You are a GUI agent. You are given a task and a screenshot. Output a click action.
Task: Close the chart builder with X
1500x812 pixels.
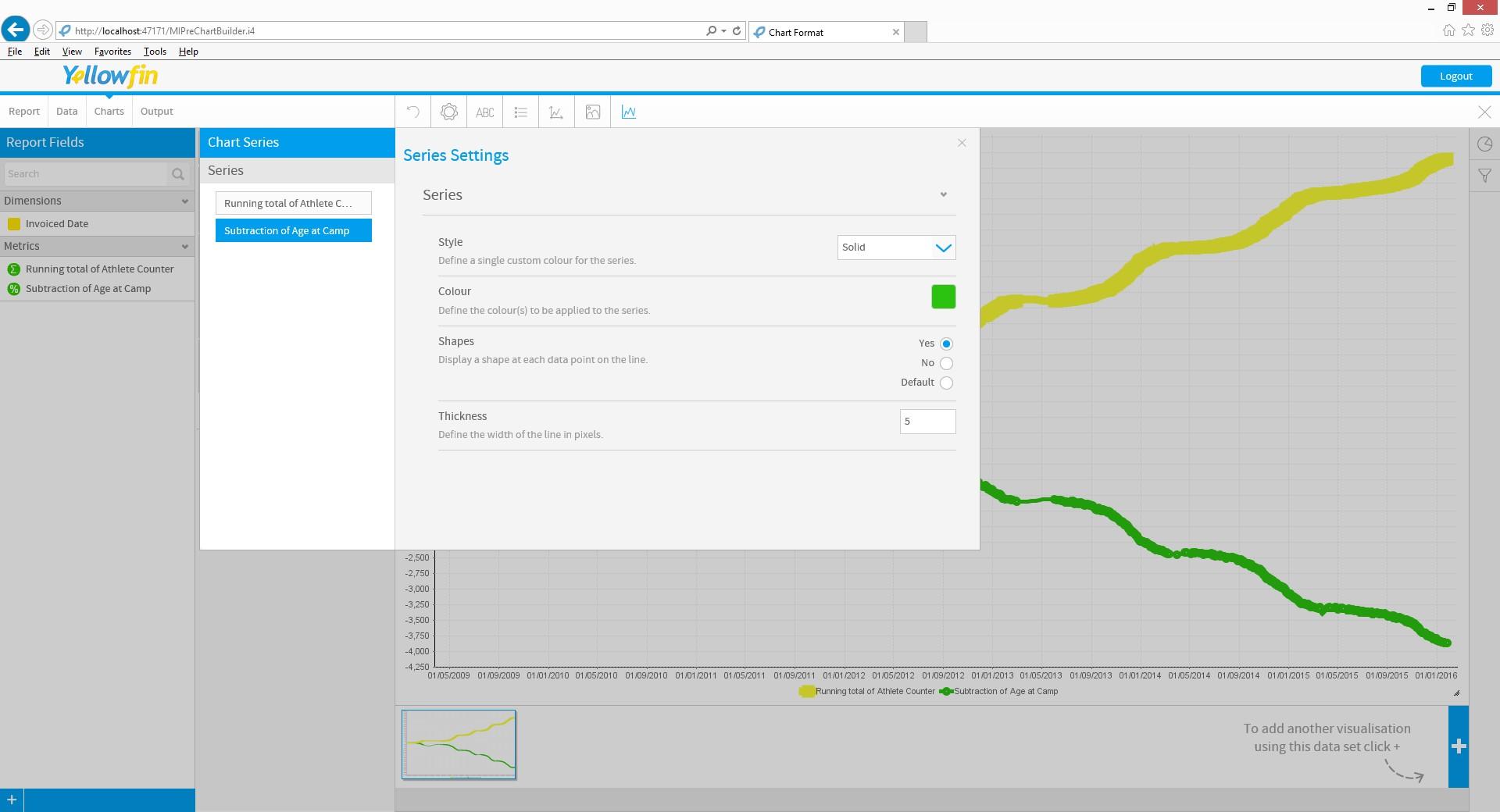pyautogui.click(x=1484, y=112)
